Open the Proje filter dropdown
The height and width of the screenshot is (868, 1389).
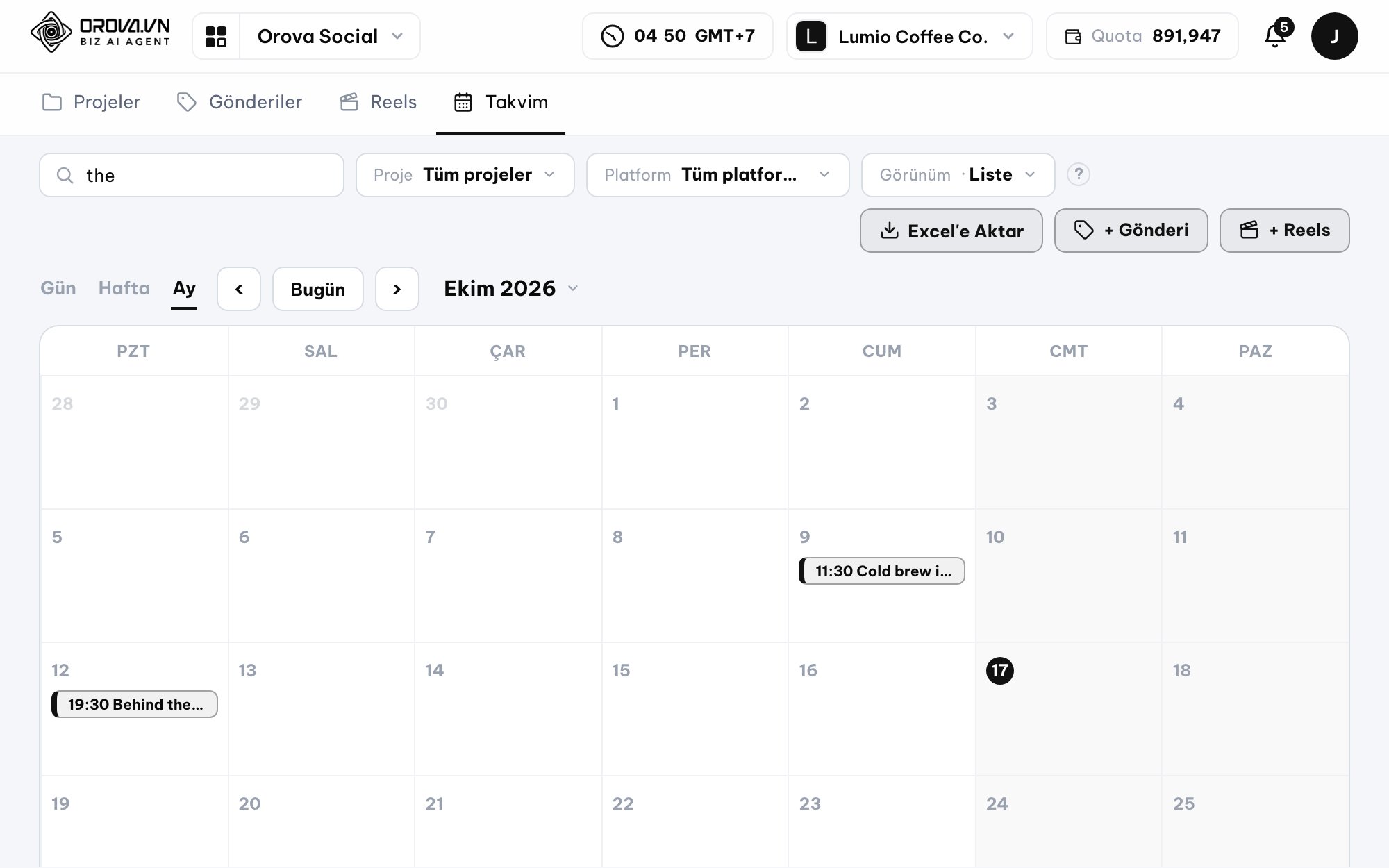coord(465,175)
